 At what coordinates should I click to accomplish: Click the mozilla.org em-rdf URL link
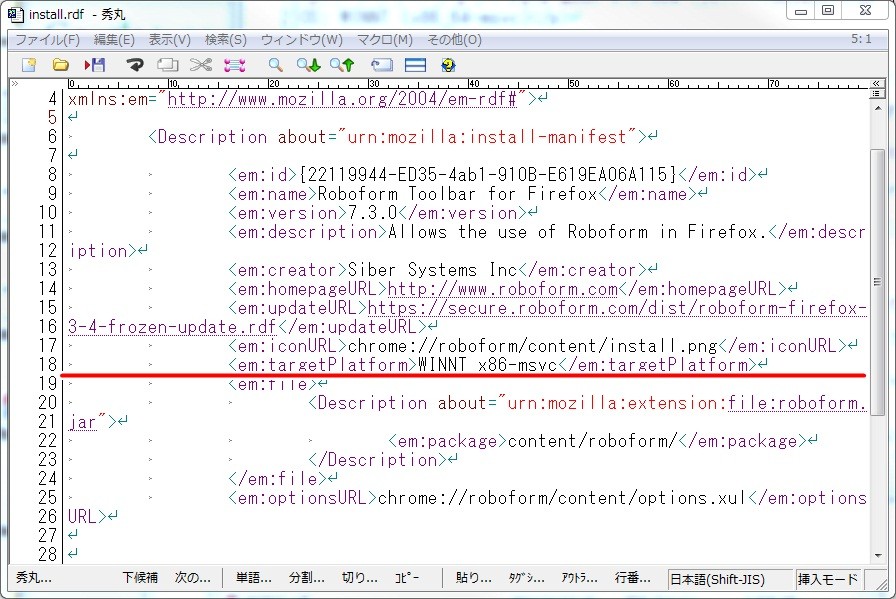point(342,99)
